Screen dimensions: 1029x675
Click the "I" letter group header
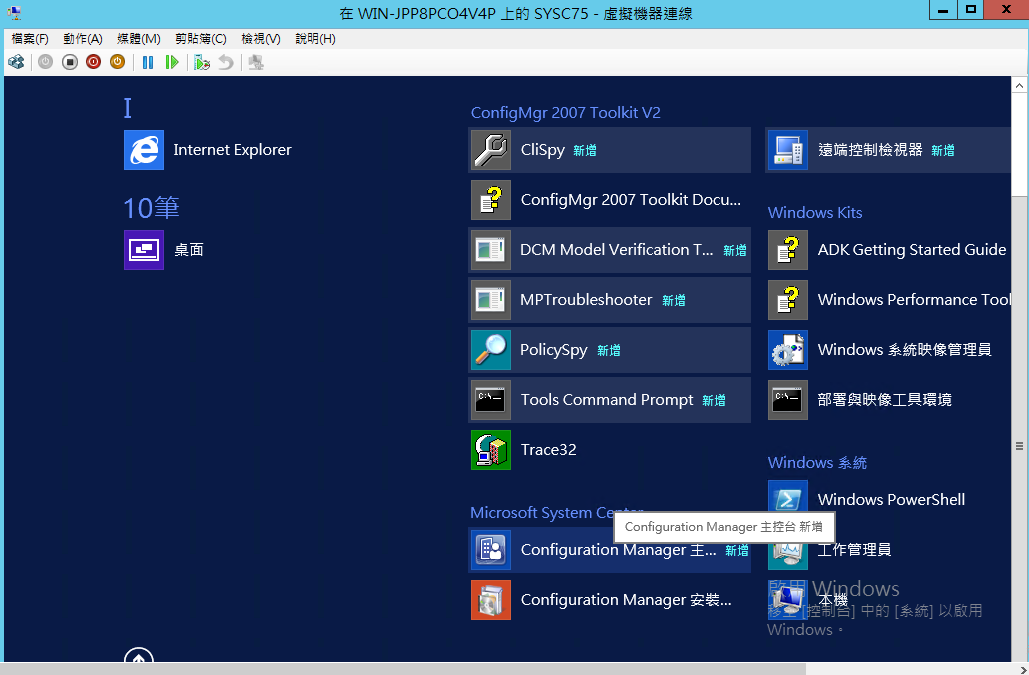[x=128, y=108]
